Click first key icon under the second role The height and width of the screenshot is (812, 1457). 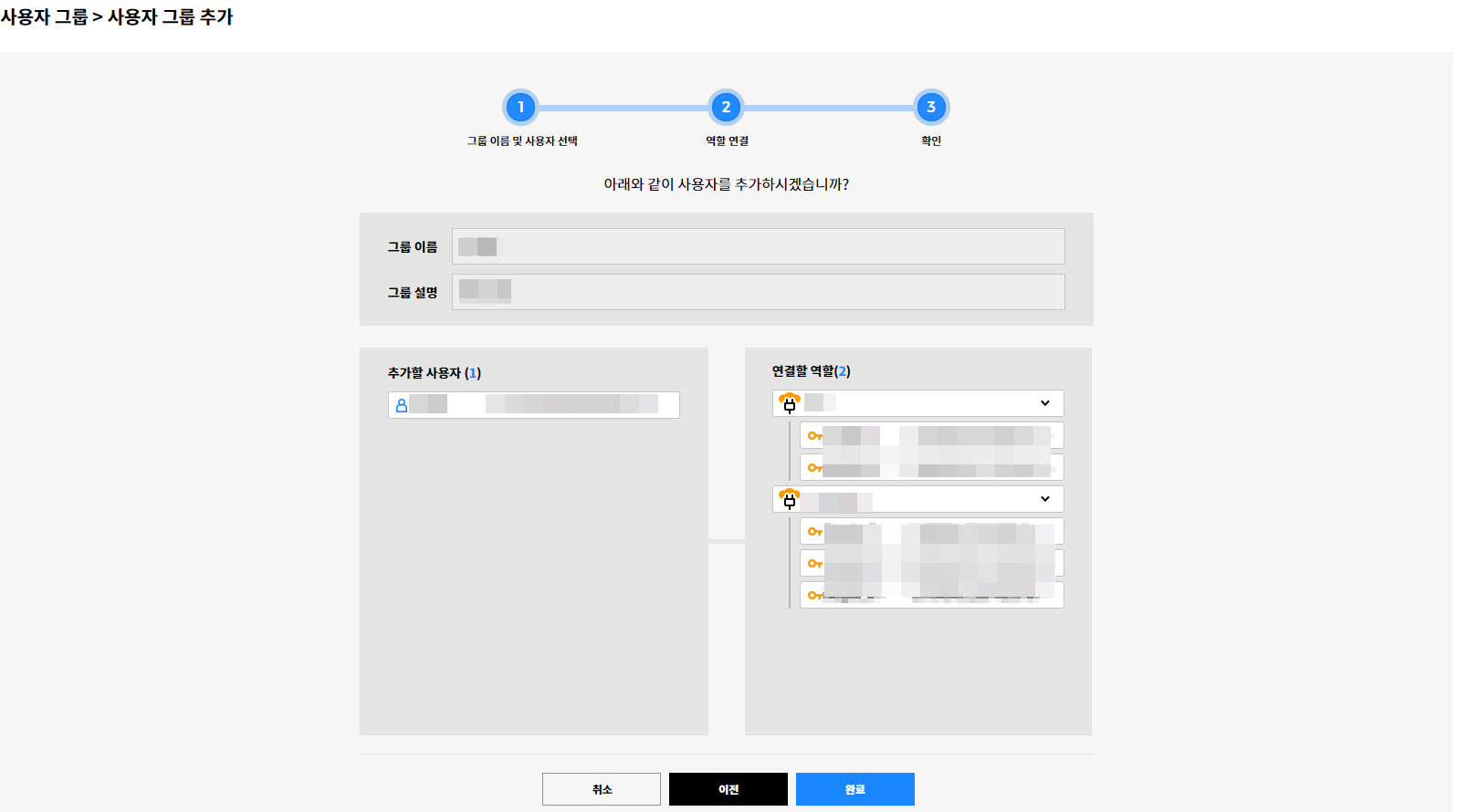click(x=814, y=532)
